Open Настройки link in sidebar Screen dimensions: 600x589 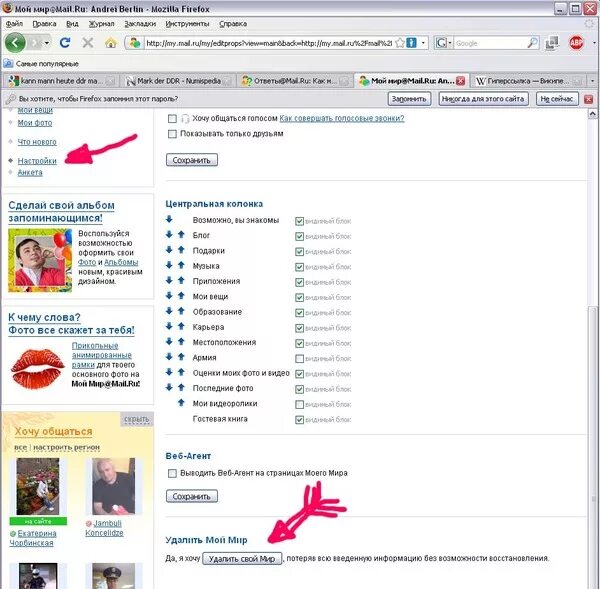click(x=37, y=161)
